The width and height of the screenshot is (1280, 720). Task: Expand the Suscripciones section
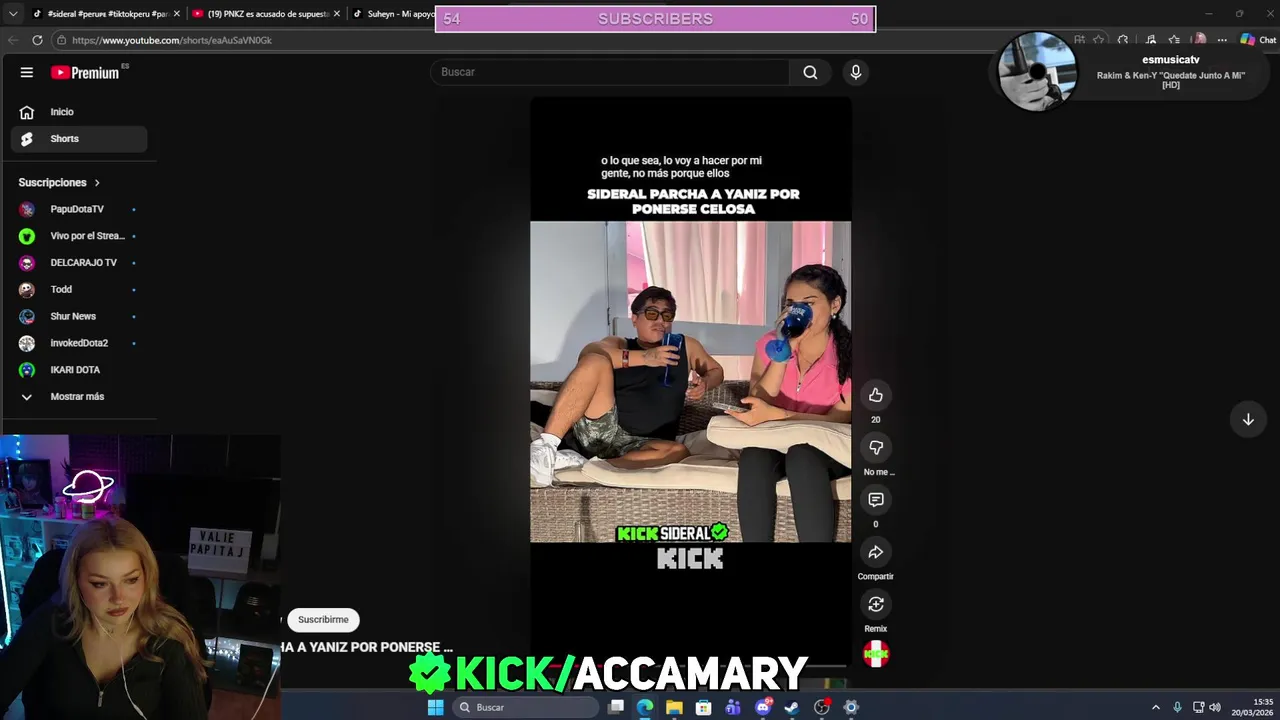[x=60, y=183]
